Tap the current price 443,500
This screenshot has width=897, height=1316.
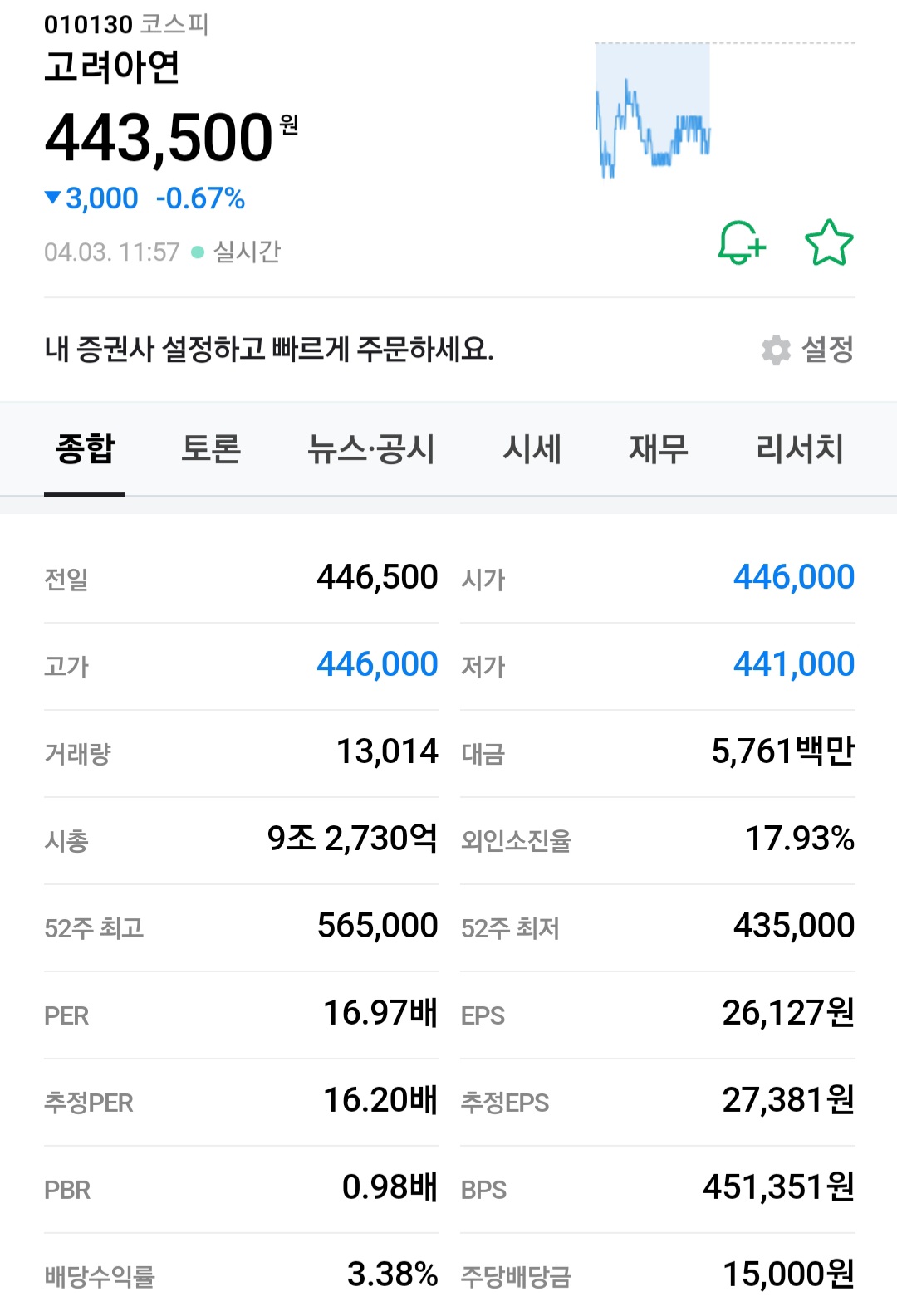[159, 139]
